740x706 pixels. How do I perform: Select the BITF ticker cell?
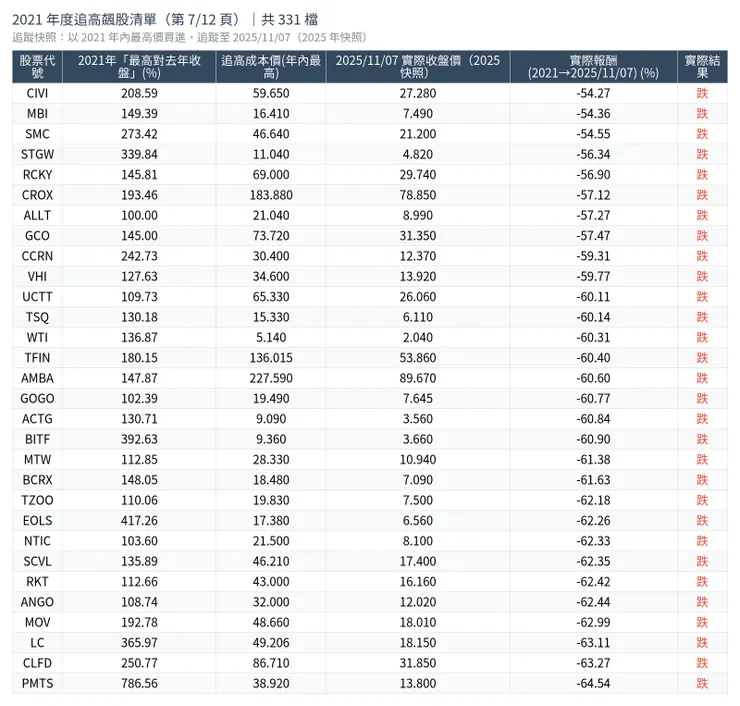[37, 439]
